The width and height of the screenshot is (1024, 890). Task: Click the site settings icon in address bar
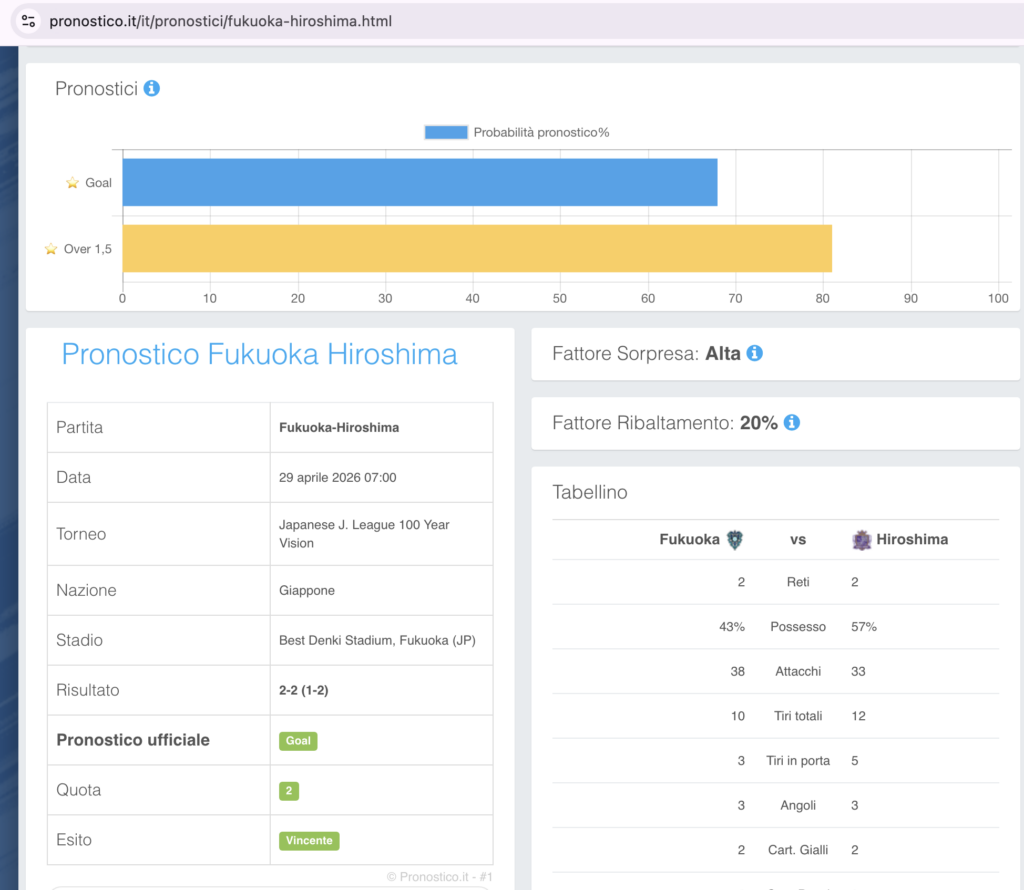pyautogui.click(x=28, y=21)
